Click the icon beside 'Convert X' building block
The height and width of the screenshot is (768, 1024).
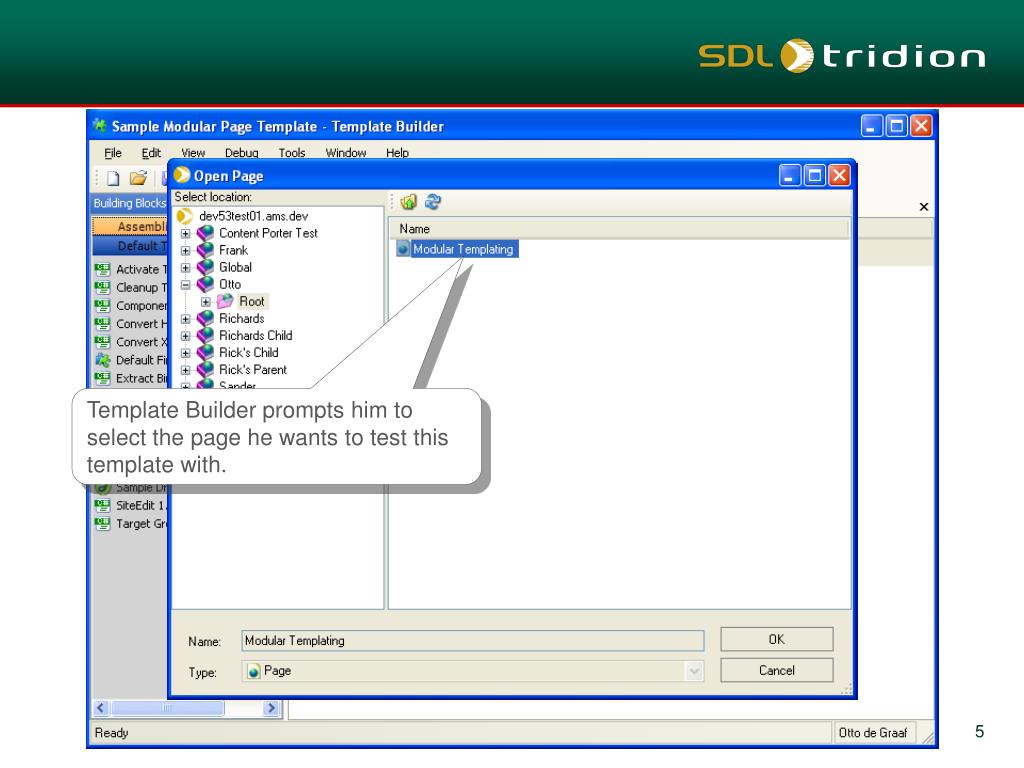(103, 342)
